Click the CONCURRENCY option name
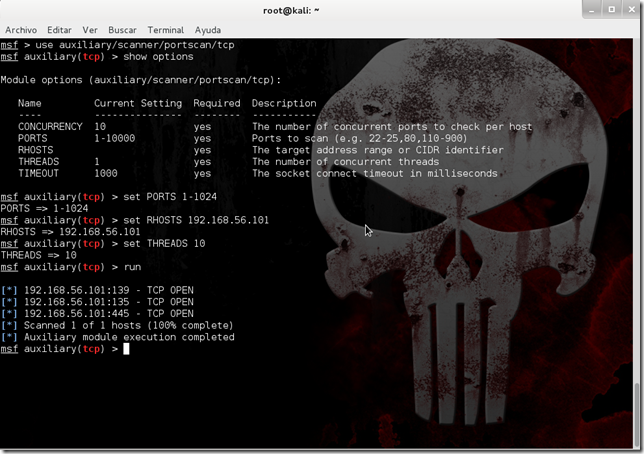644x454 pixels. tap(50, 127)
